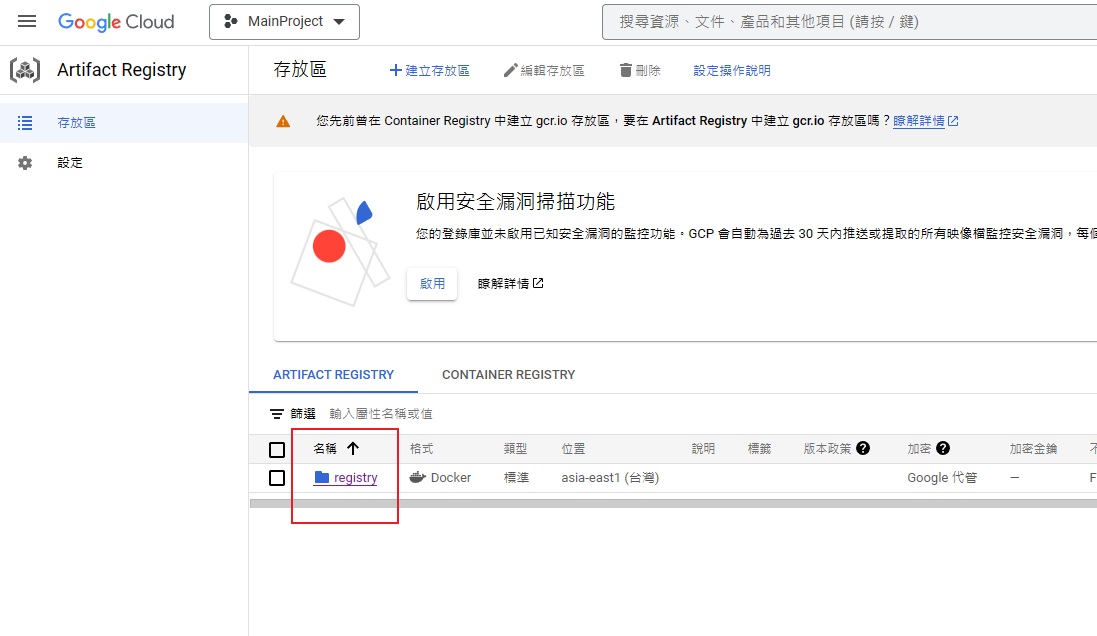Screen dimensions: 1097x636
Task: Open the MainProject project selector dropdown
Action: click(x=284, y=22)
